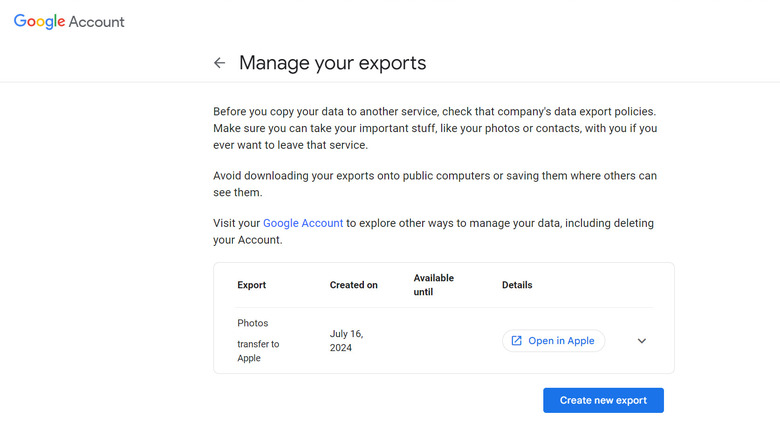Click the back arrow beside Manage your exports
780x438 pixels.
[x=220, y=63]
